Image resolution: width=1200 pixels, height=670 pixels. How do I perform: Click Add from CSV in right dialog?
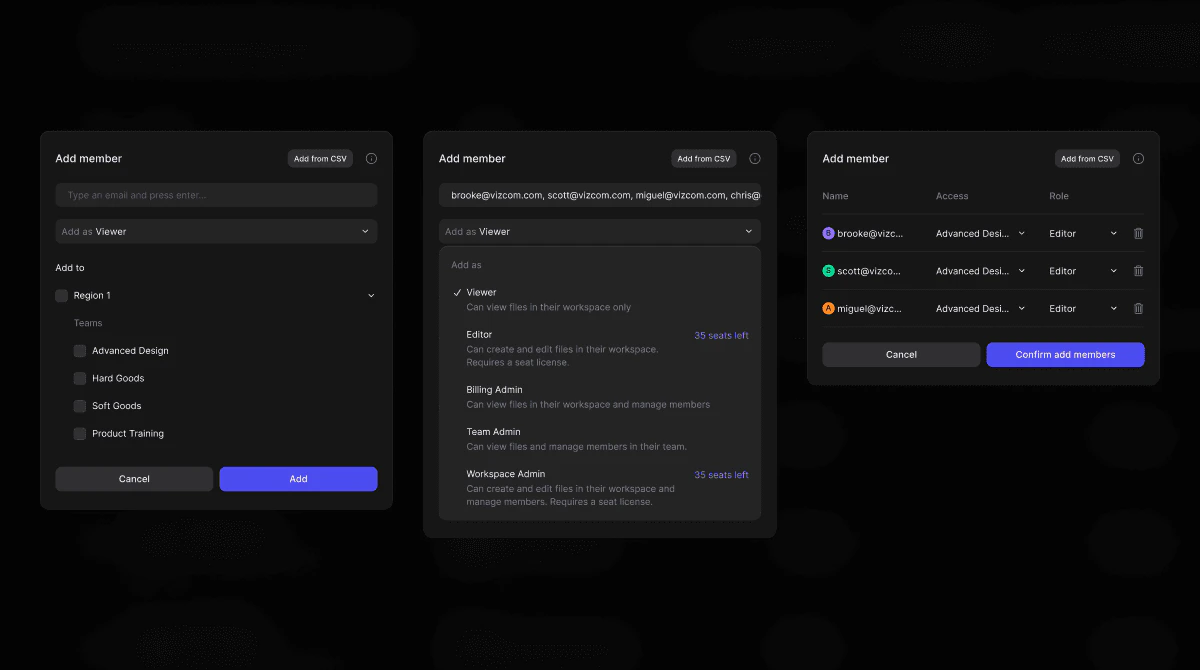coord(1087,159)
